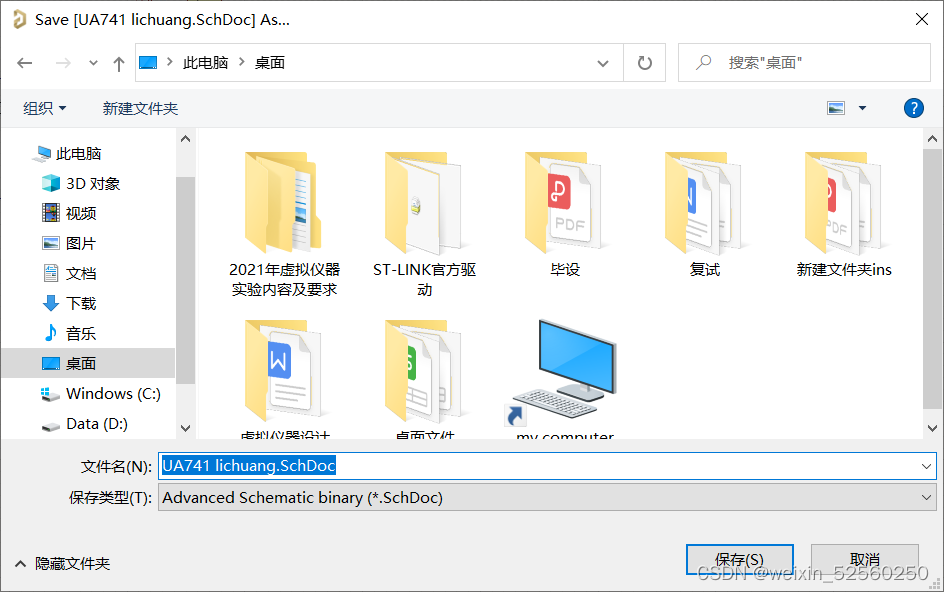Create folder with 新建文件夹
Viewport: 944px width, 592px height.
[140, 108]
